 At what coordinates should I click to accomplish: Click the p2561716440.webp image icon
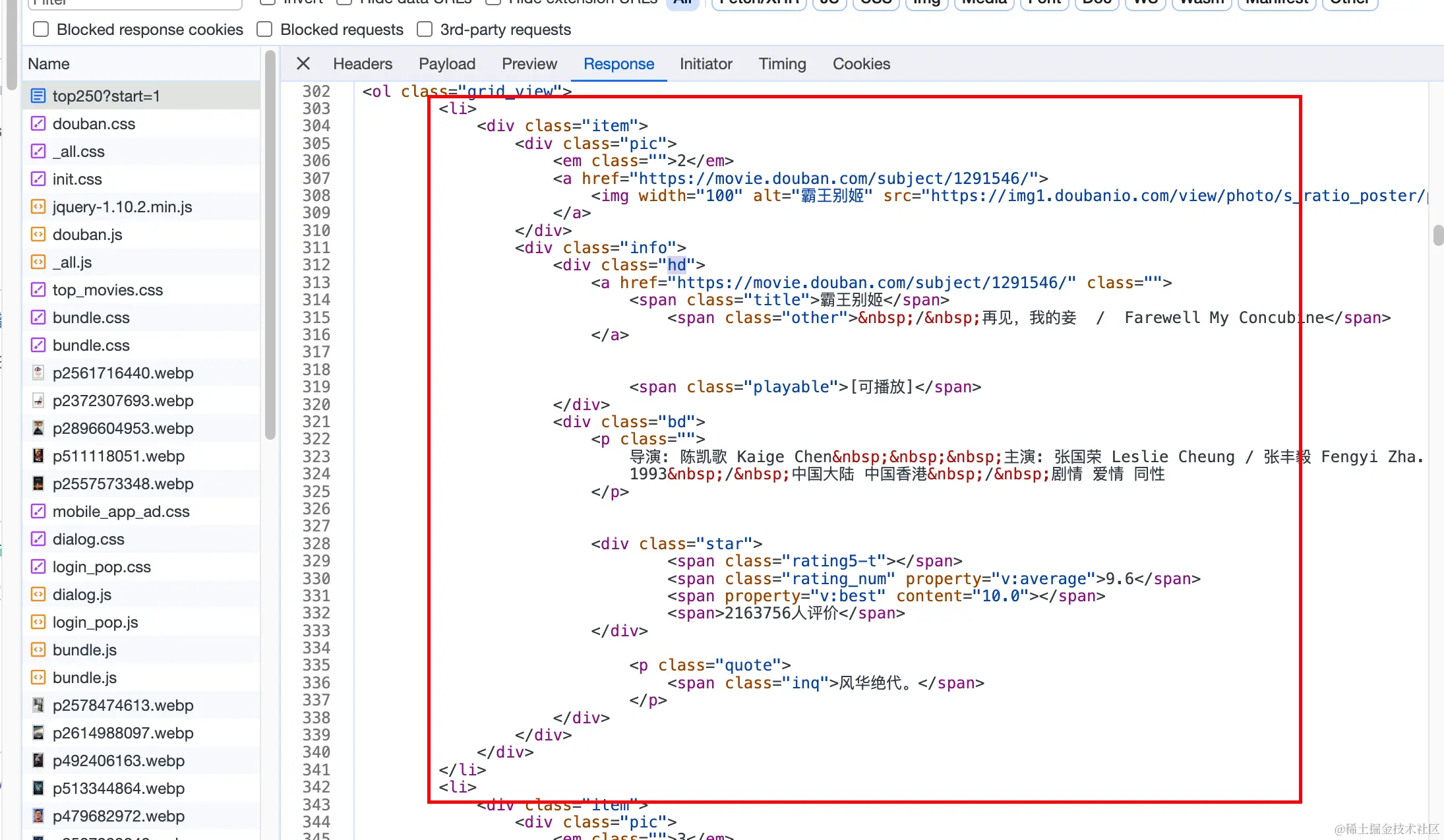(x=38, y=373)
